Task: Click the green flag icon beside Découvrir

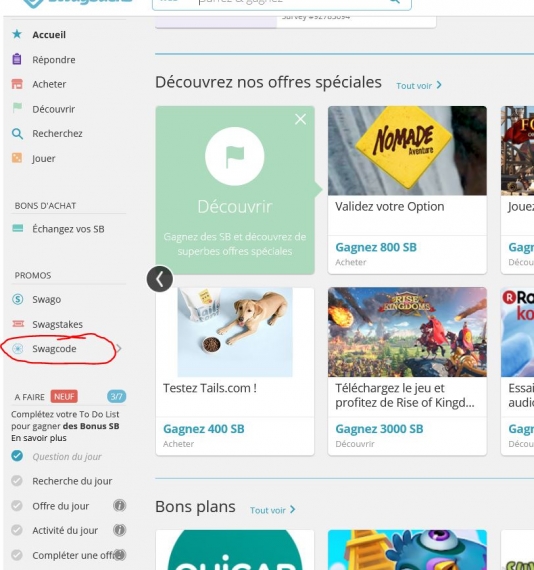Action: pos(17,108)
